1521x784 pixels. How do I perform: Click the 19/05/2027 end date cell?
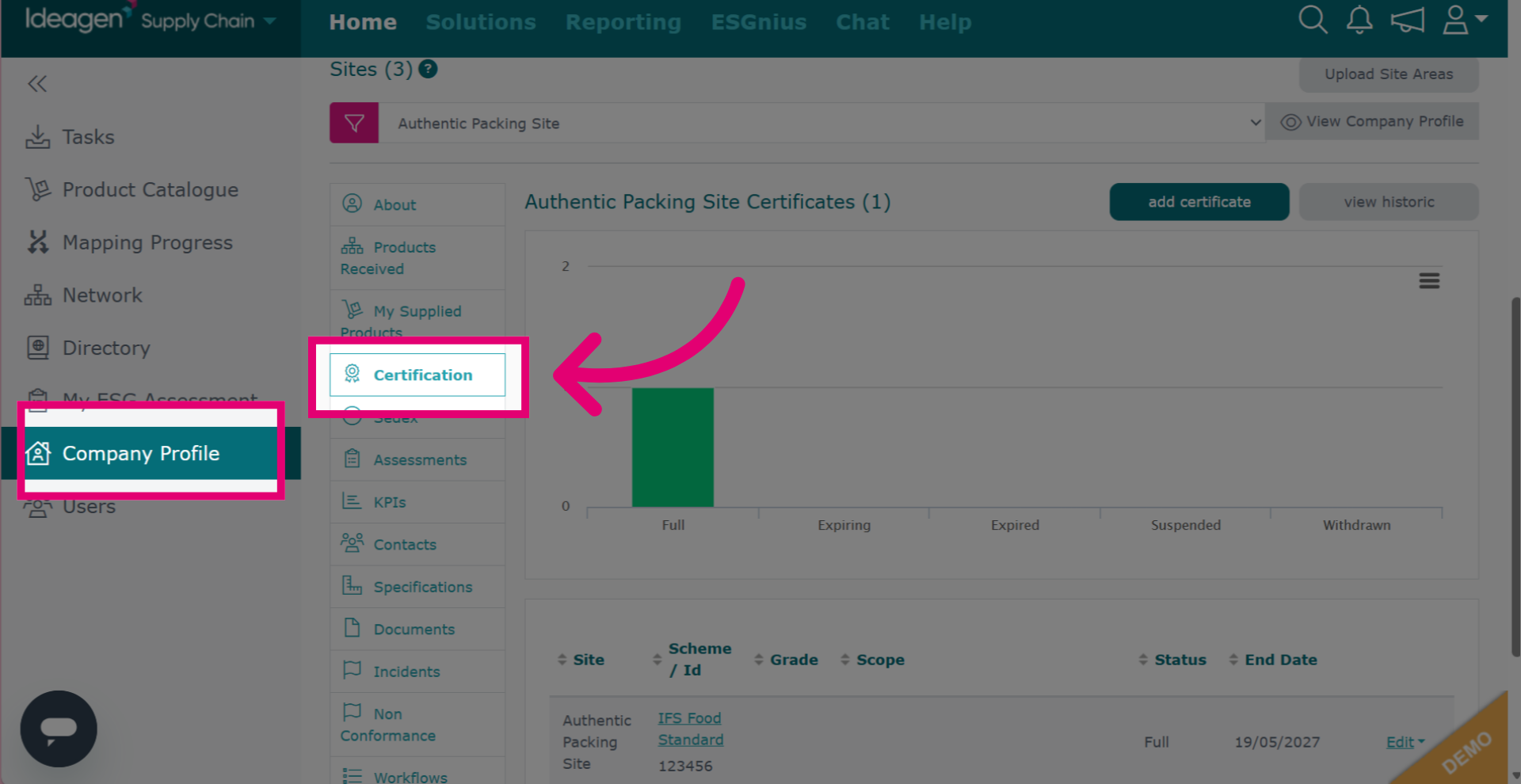(1277, 742)
